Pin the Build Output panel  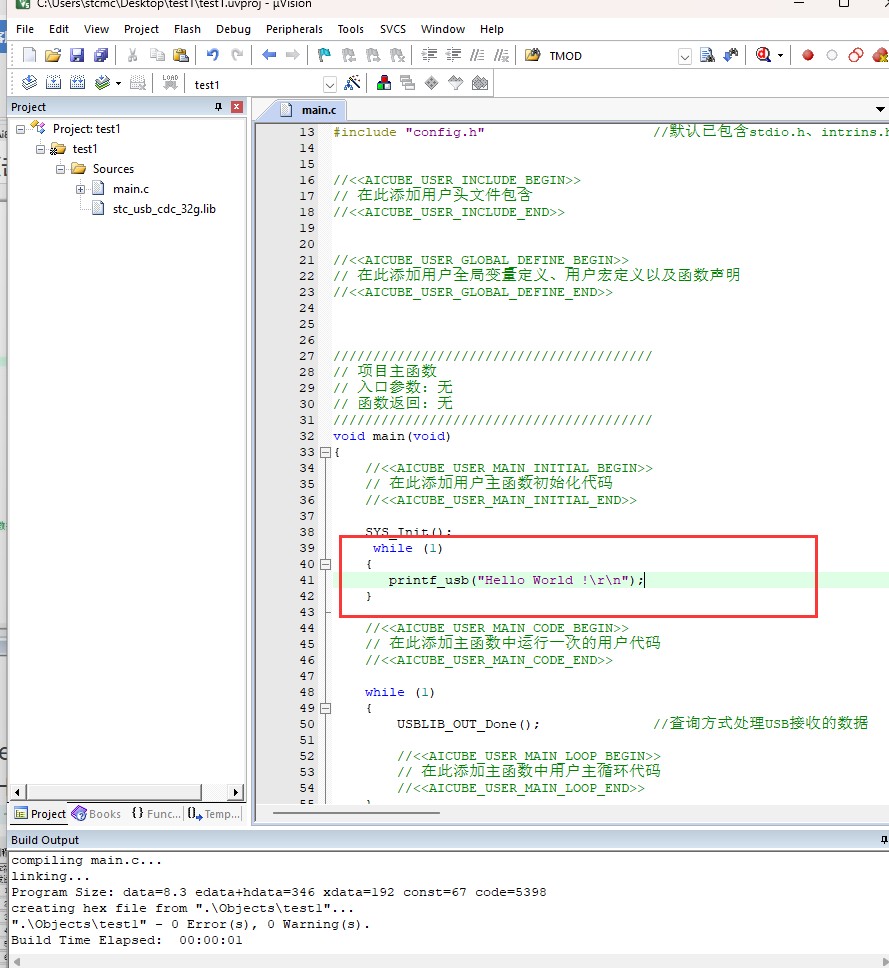pyautogui.click(x=884, y=840)
